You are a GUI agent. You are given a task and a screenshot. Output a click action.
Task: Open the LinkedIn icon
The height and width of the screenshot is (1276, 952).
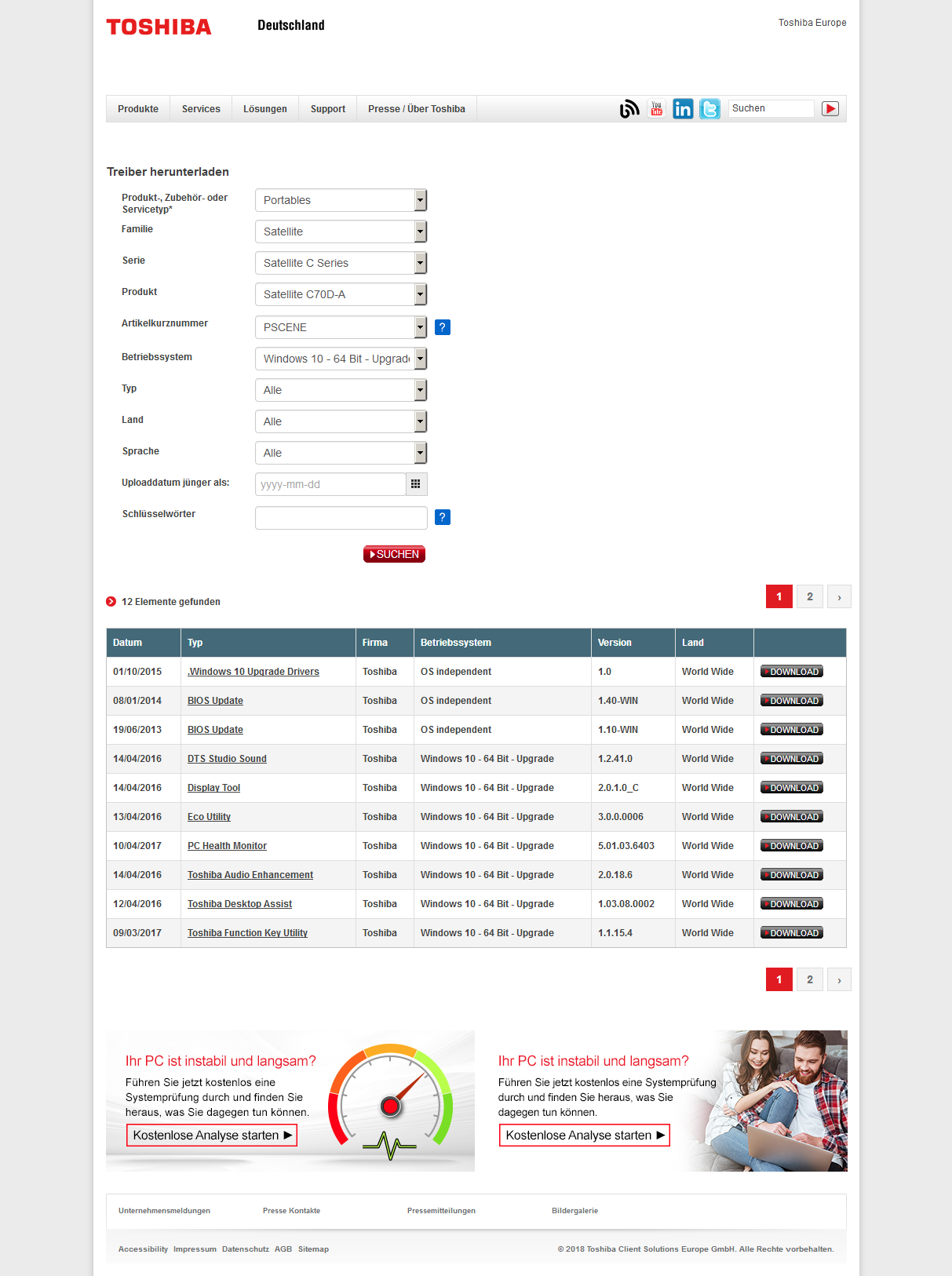pos(683,109)
